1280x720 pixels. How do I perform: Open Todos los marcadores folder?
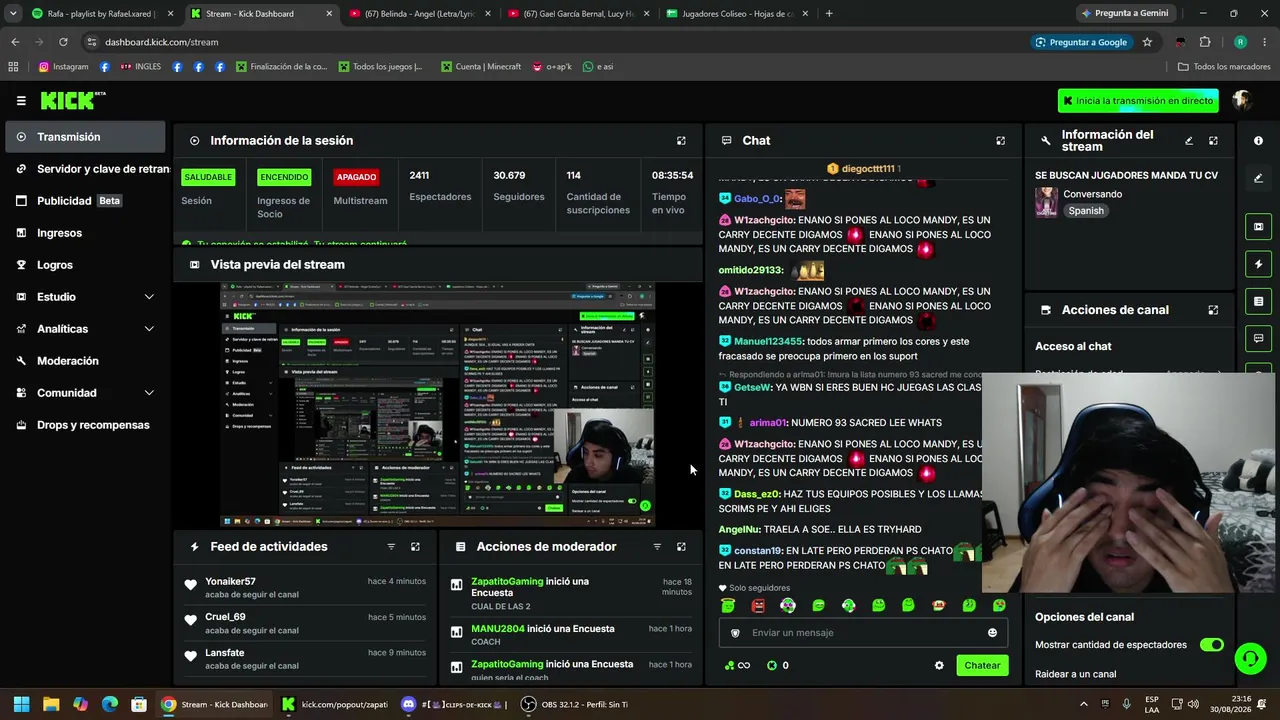point(1224,67)
